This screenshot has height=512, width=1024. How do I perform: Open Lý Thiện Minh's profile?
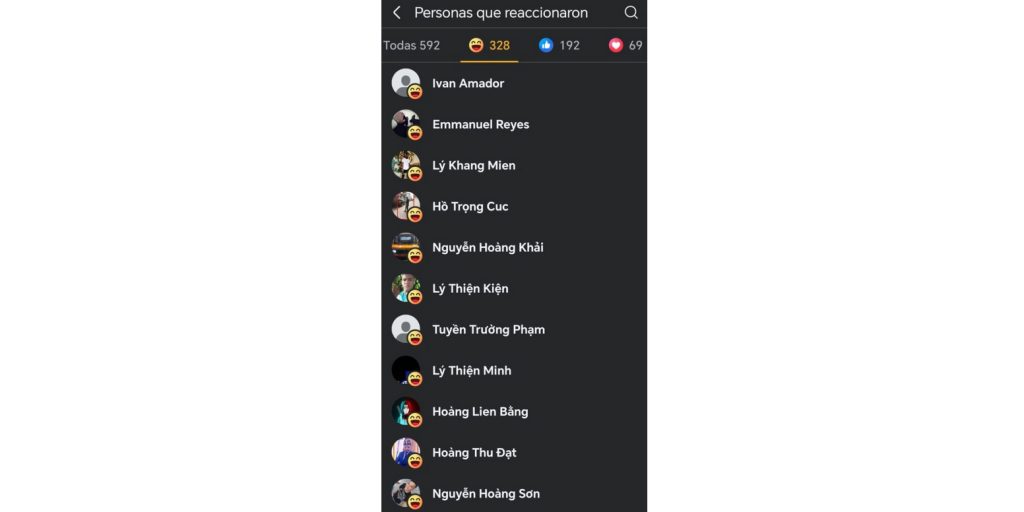tap(472, 371)
